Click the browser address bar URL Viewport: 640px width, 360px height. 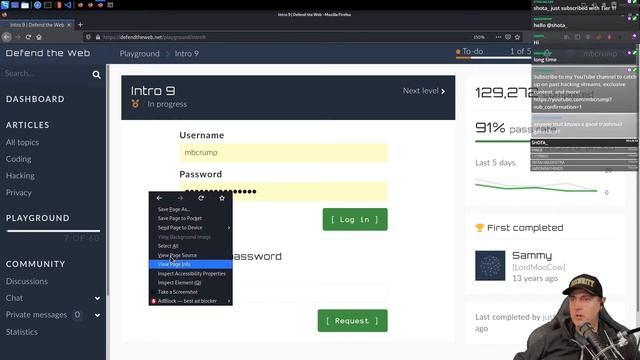154,37
